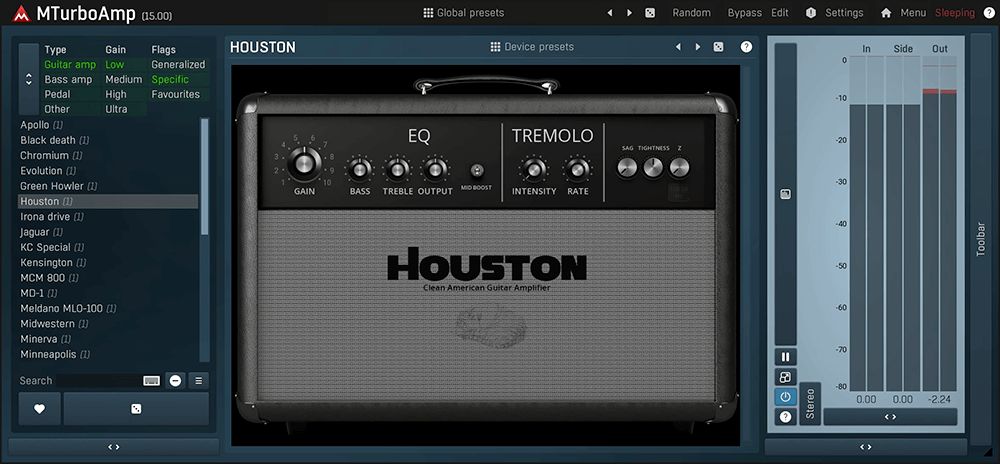1000x464 pixels.
Task: Toggle High gain filter
Action: pyautogui.click(x=116, y=94)
